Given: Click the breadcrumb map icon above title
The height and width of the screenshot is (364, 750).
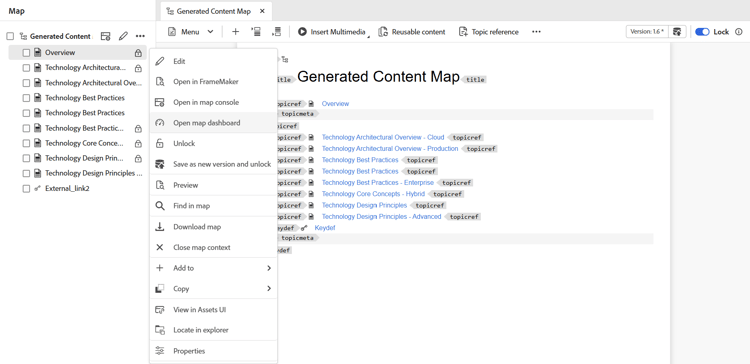Looking at the screenshot, I should (285, 59).
